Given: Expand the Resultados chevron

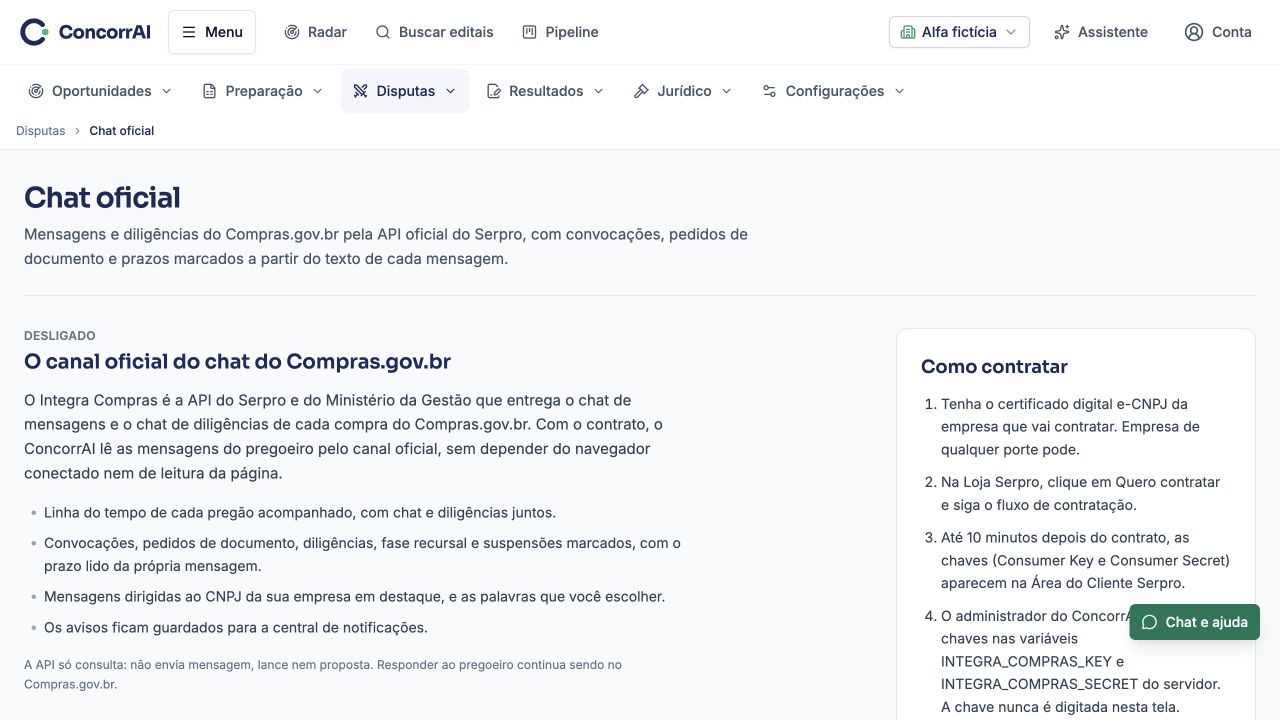Looking at the screenshot, I should point(598,91).
